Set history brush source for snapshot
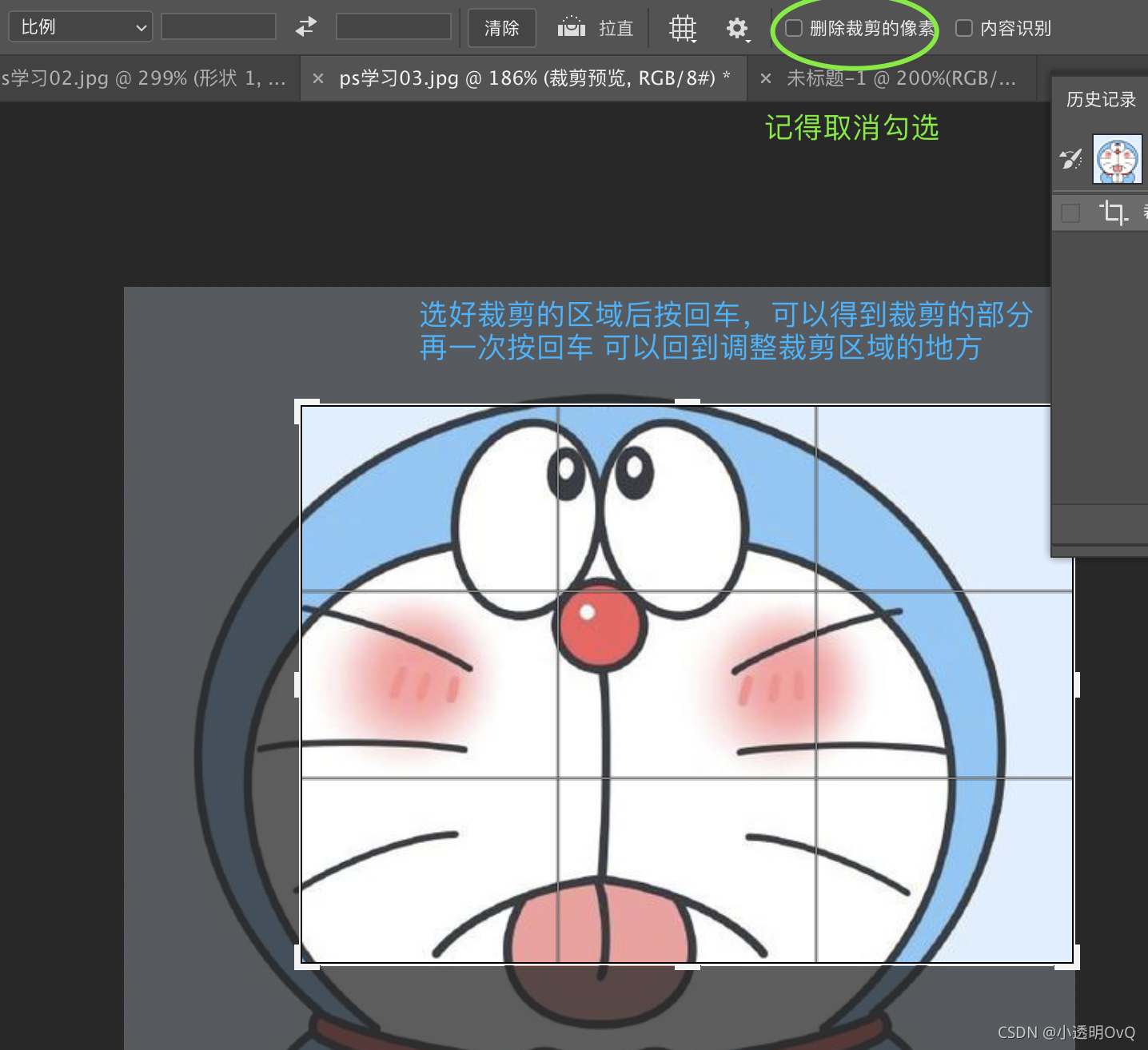The height and width of the screenshot is (1050, 1148). 1071,159
